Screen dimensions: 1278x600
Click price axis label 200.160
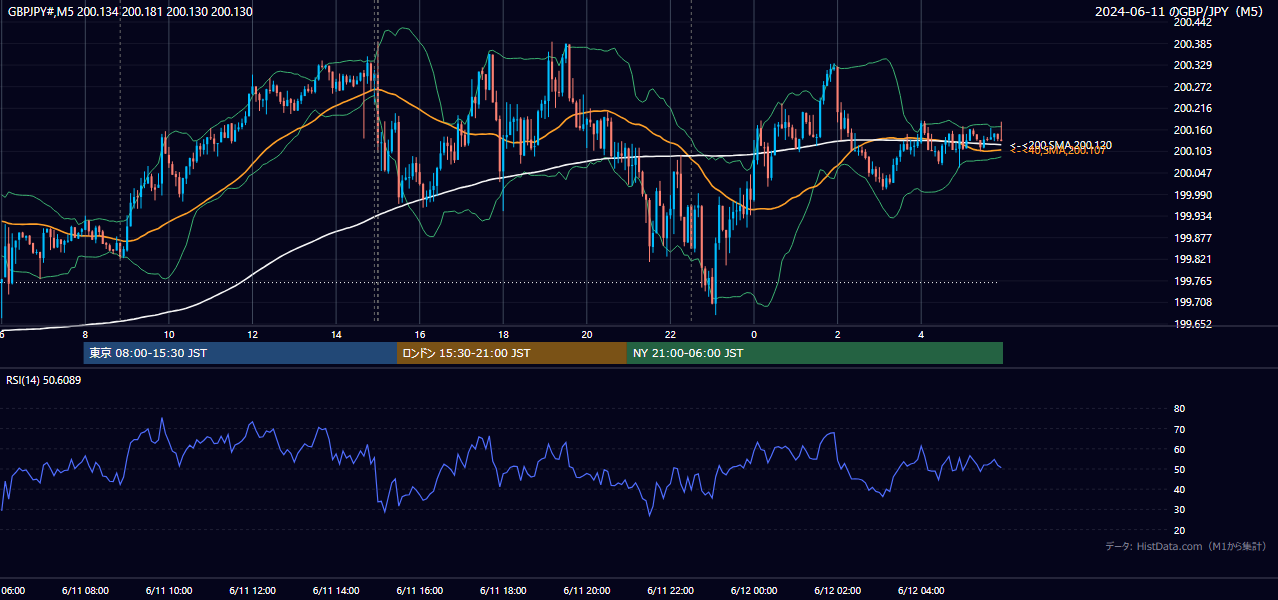pos(1192,130)
